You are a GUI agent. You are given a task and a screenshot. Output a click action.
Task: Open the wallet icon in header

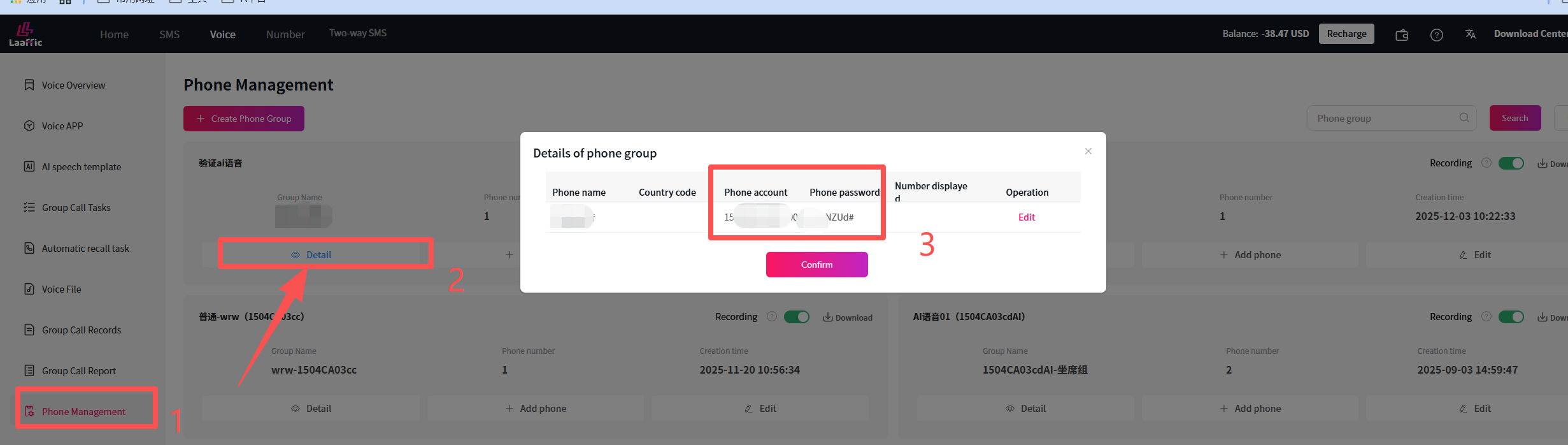click(x=1402, y=35)
